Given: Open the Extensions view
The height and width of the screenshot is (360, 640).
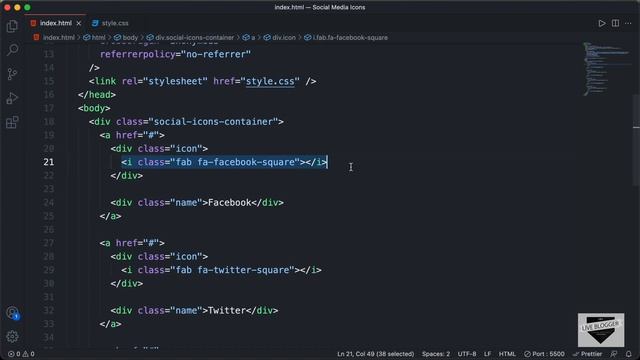Looking at the screenshot, I should click(x=12, y=122).
